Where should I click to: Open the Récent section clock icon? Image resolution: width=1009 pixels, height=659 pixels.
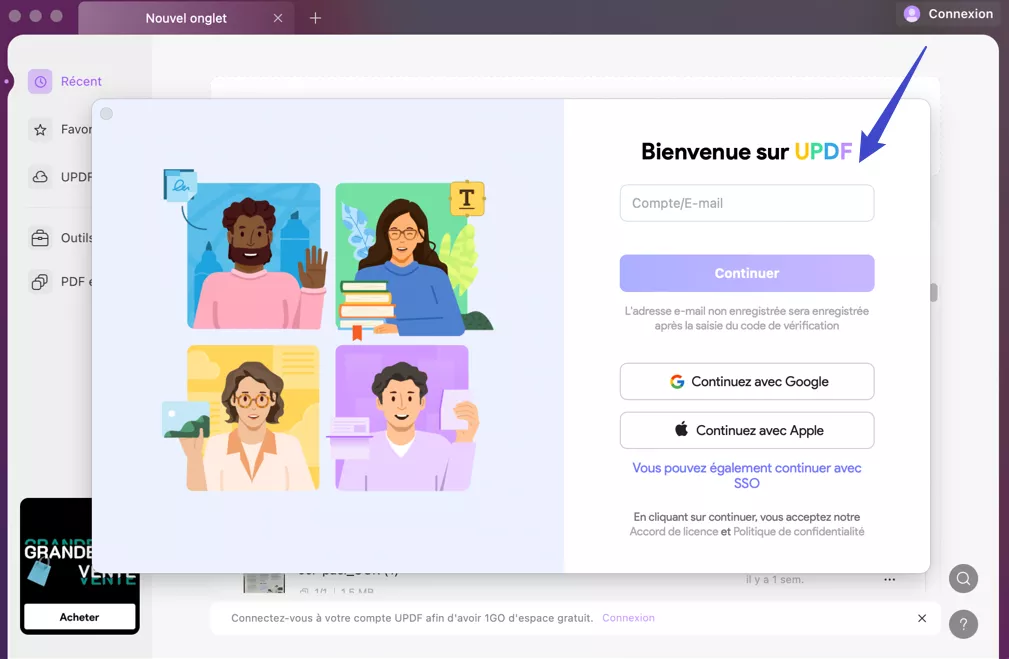[x=40, y=82]
